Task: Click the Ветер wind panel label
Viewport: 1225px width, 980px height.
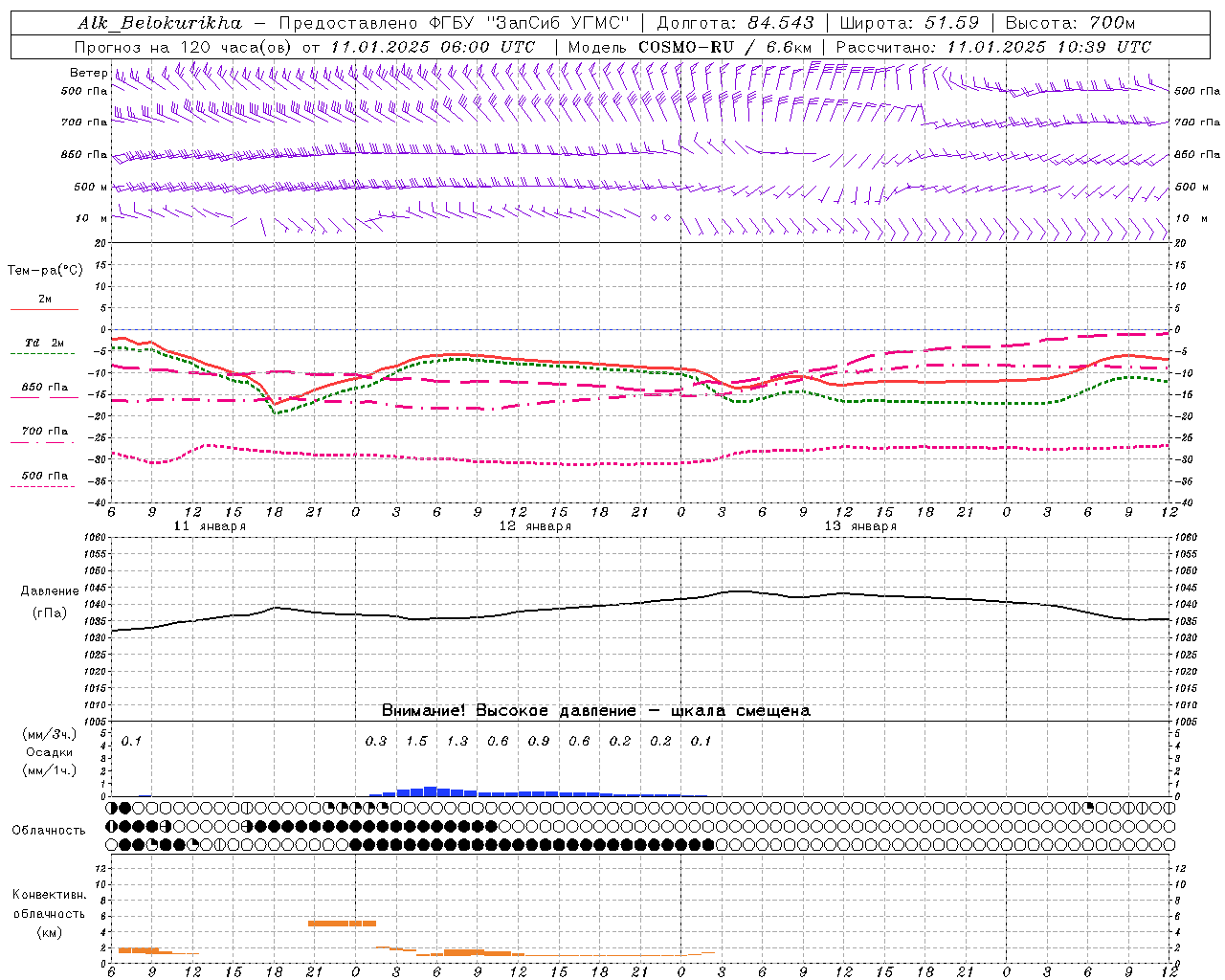Action: click(x=88, y=73)
